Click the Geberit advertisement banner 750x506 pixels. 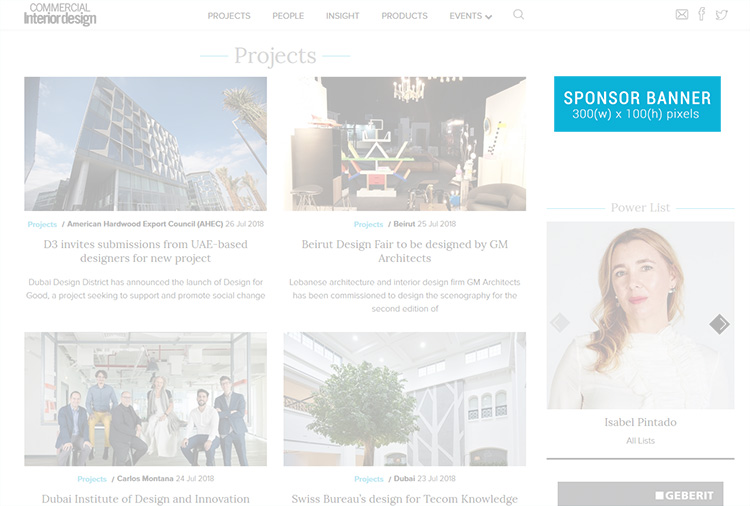(x=640, y=494)
